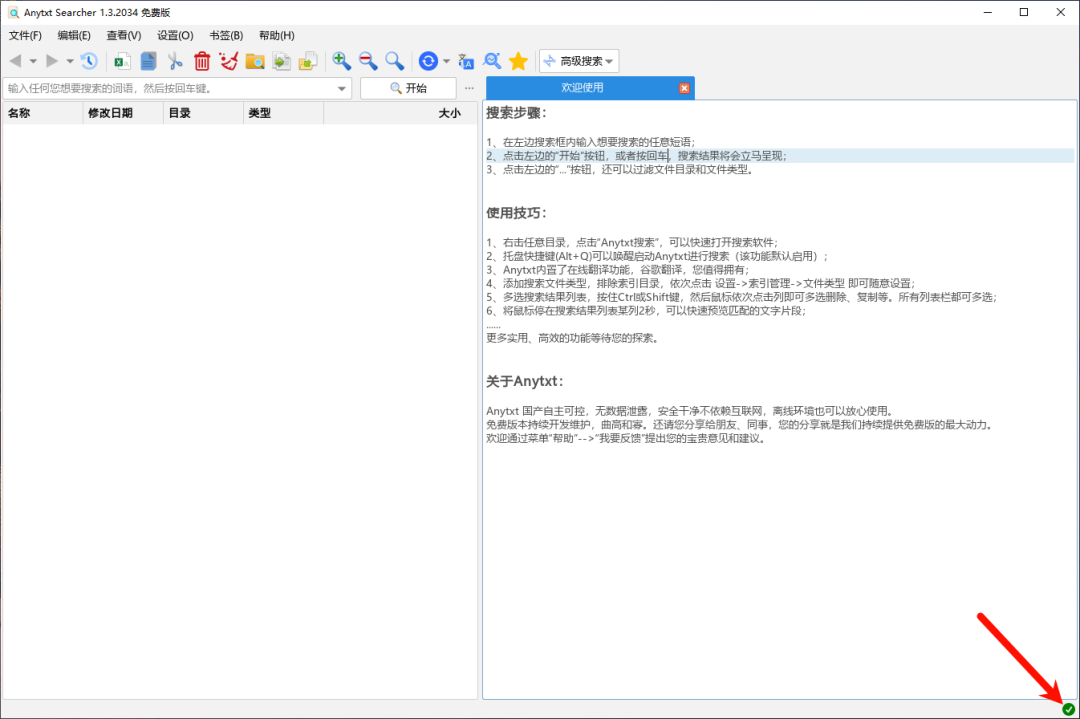Expand the forward history dropdown arrow
Viewport: 1080px width, 719px height.
[x=70, y=62]
